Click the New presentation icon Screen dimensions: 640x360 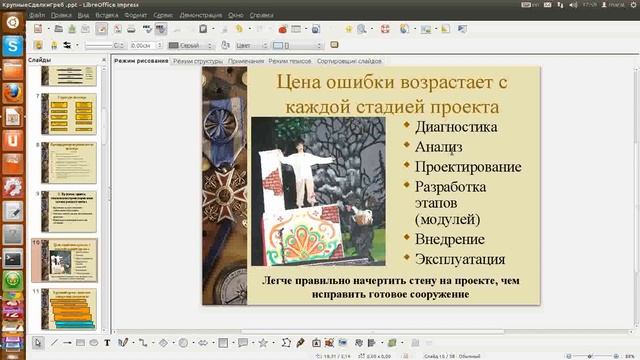(38, 29)
